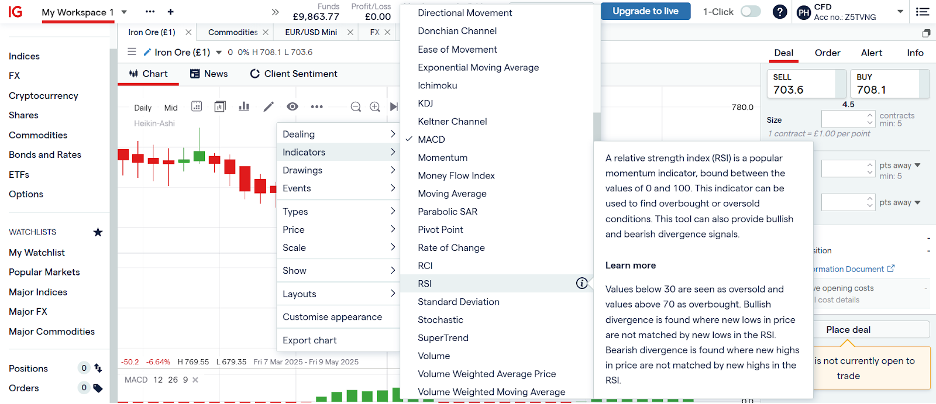Click the compare charts toolbar icon
The width and height of the screenshot is (936, 404).
coord(220,106)
